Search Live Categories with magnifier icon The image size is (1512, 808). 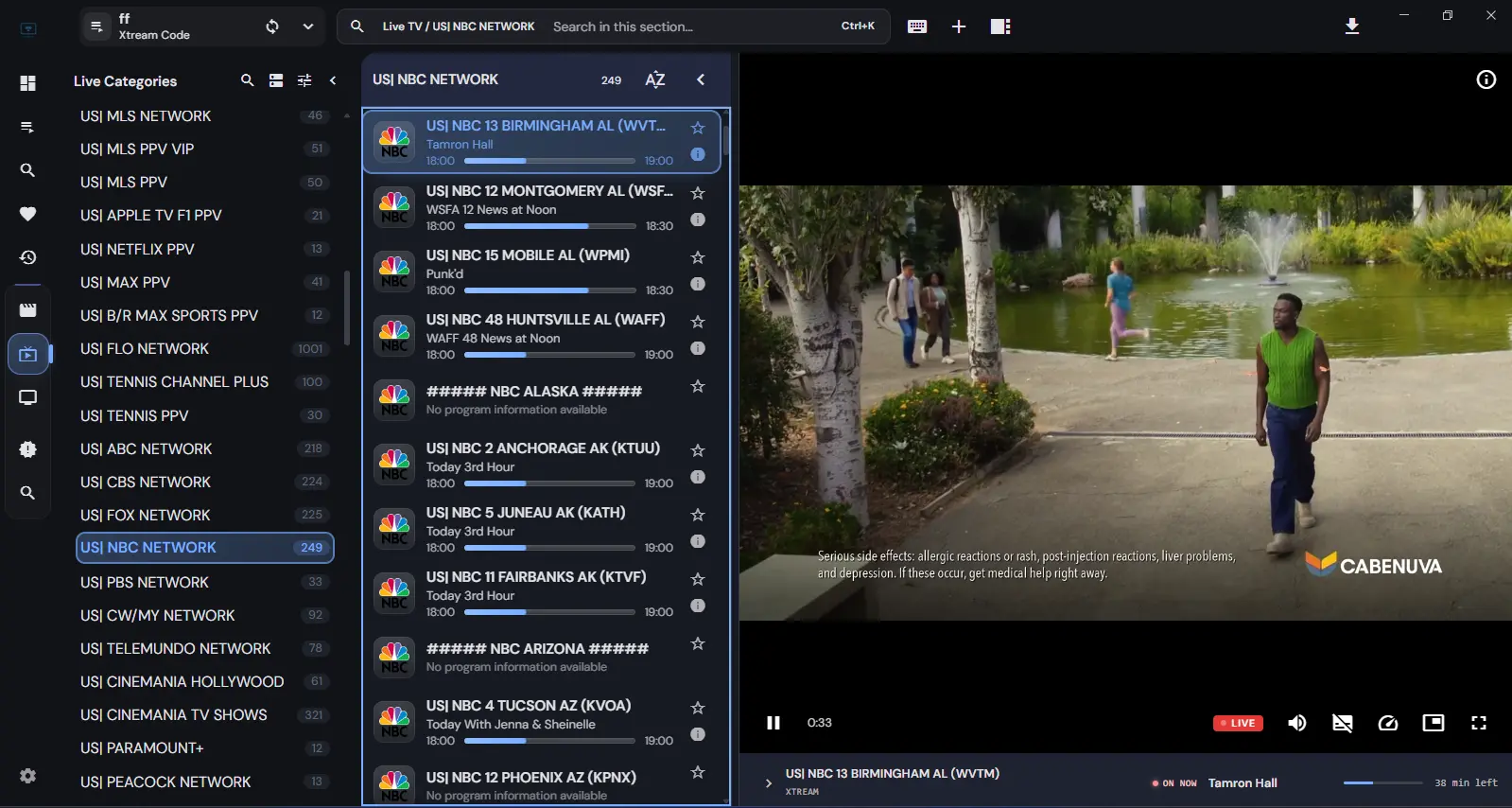tap(248, 80)
